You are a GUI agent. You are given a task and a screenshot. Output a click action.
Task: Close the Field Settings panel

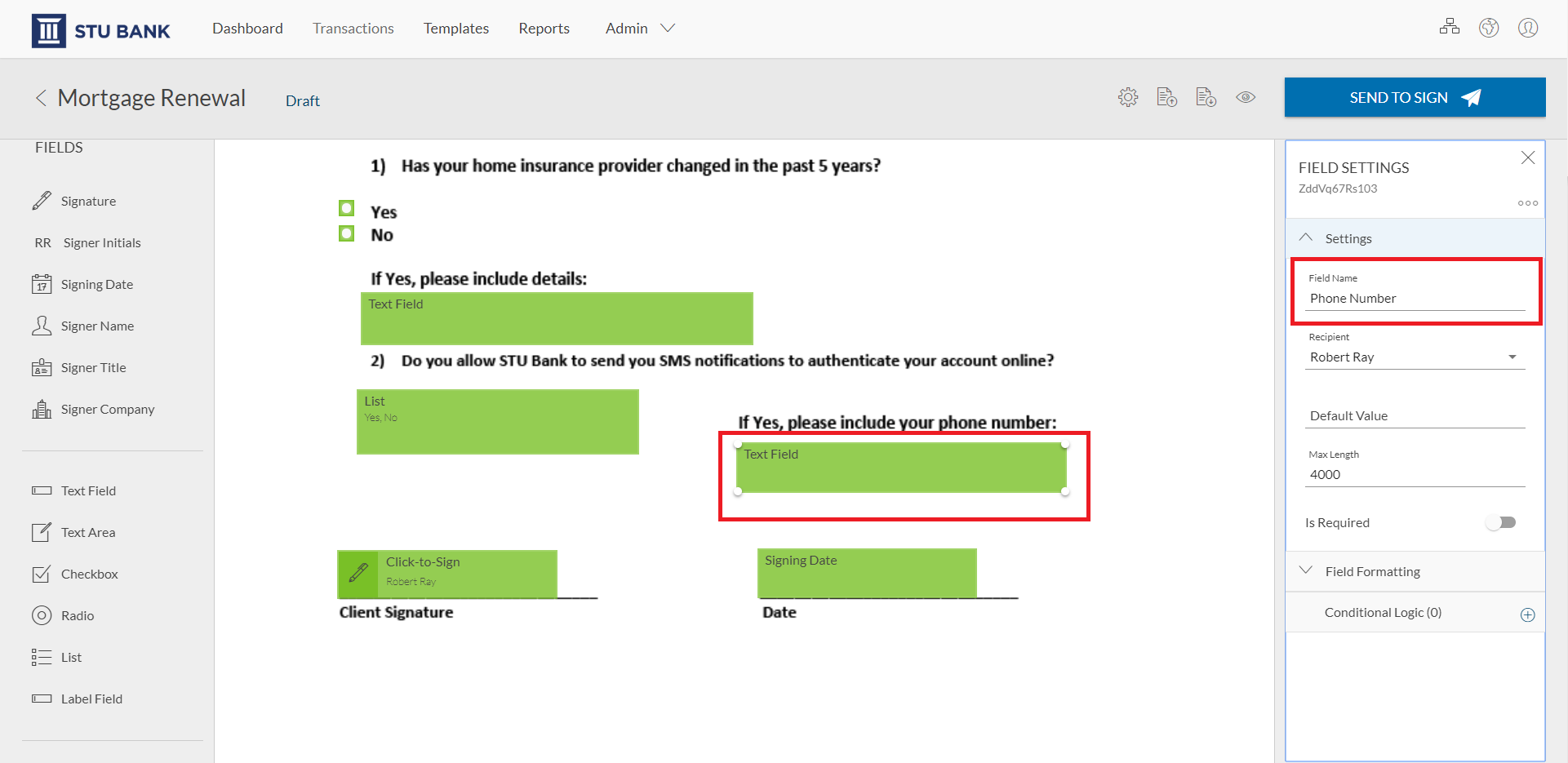[x=1528, y=157]
